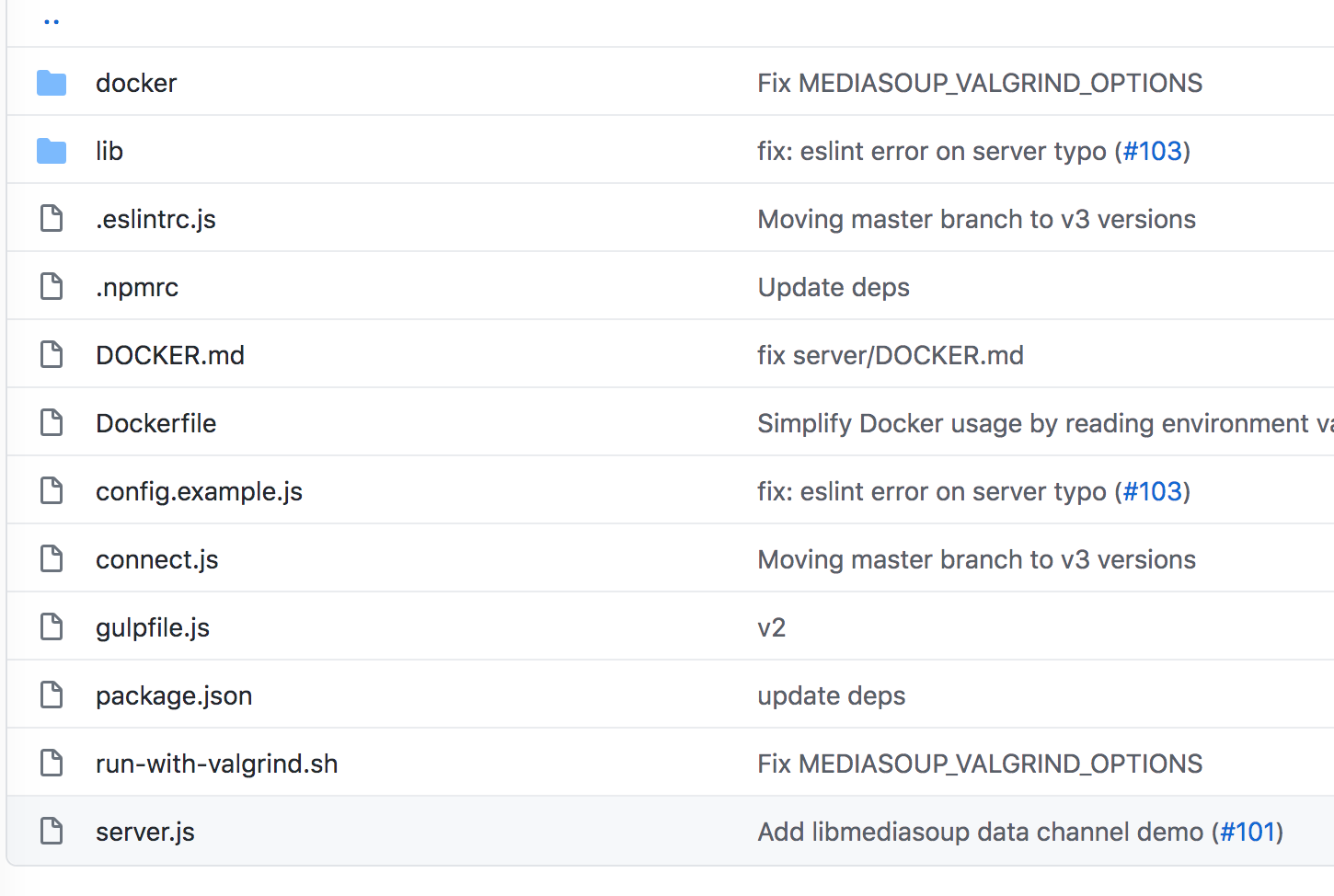Open the lib folder

[x=109, y=151]
